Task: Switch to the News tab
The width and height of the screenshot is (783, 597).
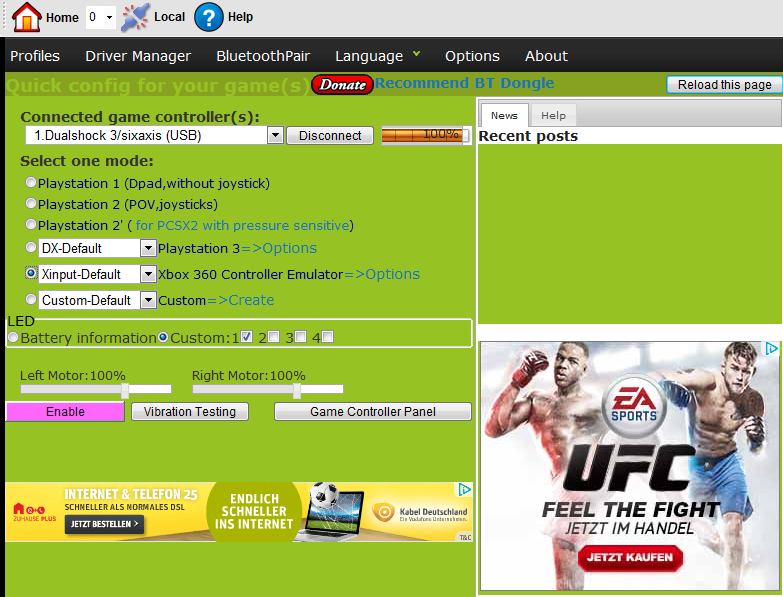Action: (x=504, y=116)
